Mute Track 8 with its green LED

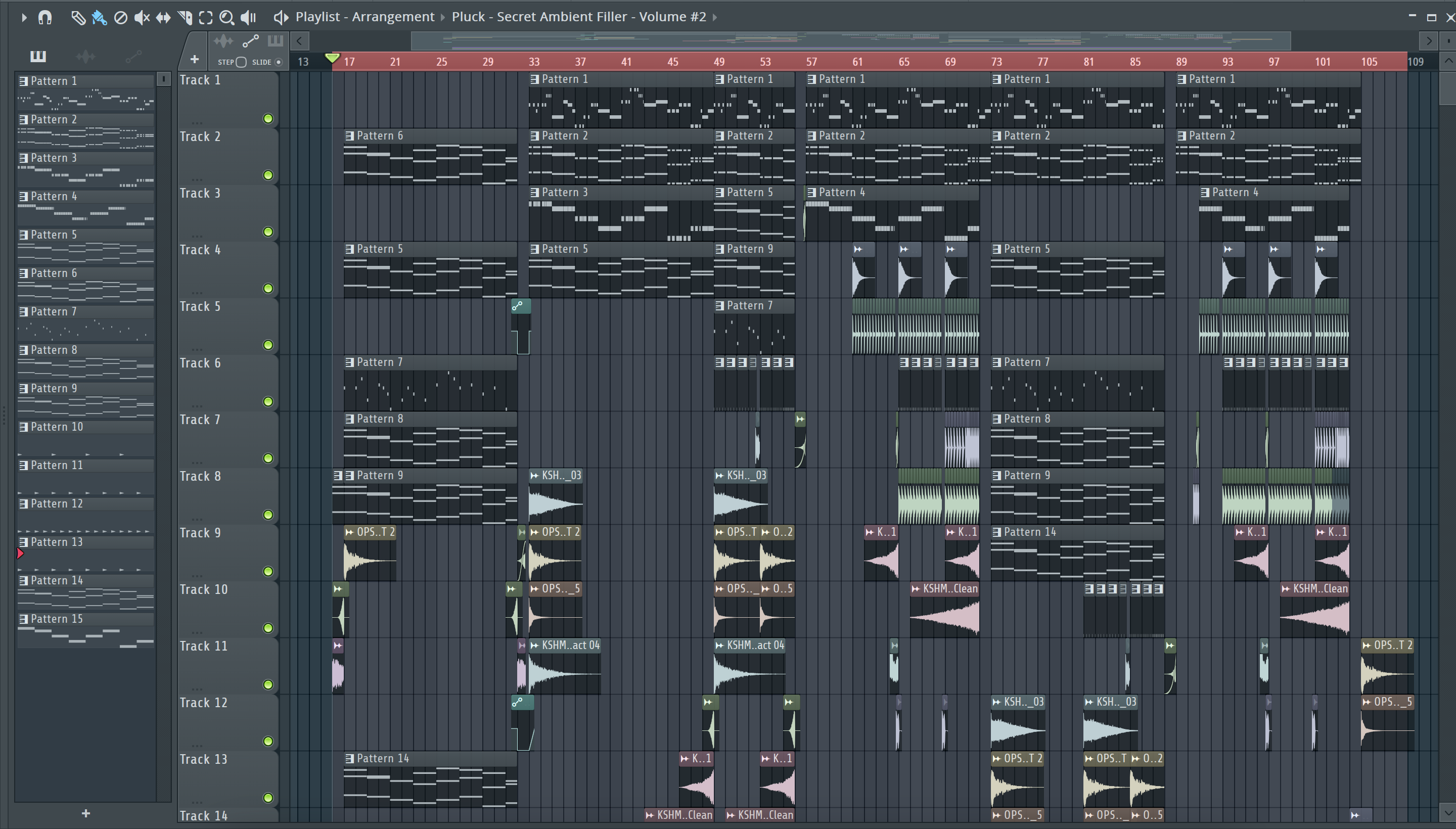tap(267, 515)
